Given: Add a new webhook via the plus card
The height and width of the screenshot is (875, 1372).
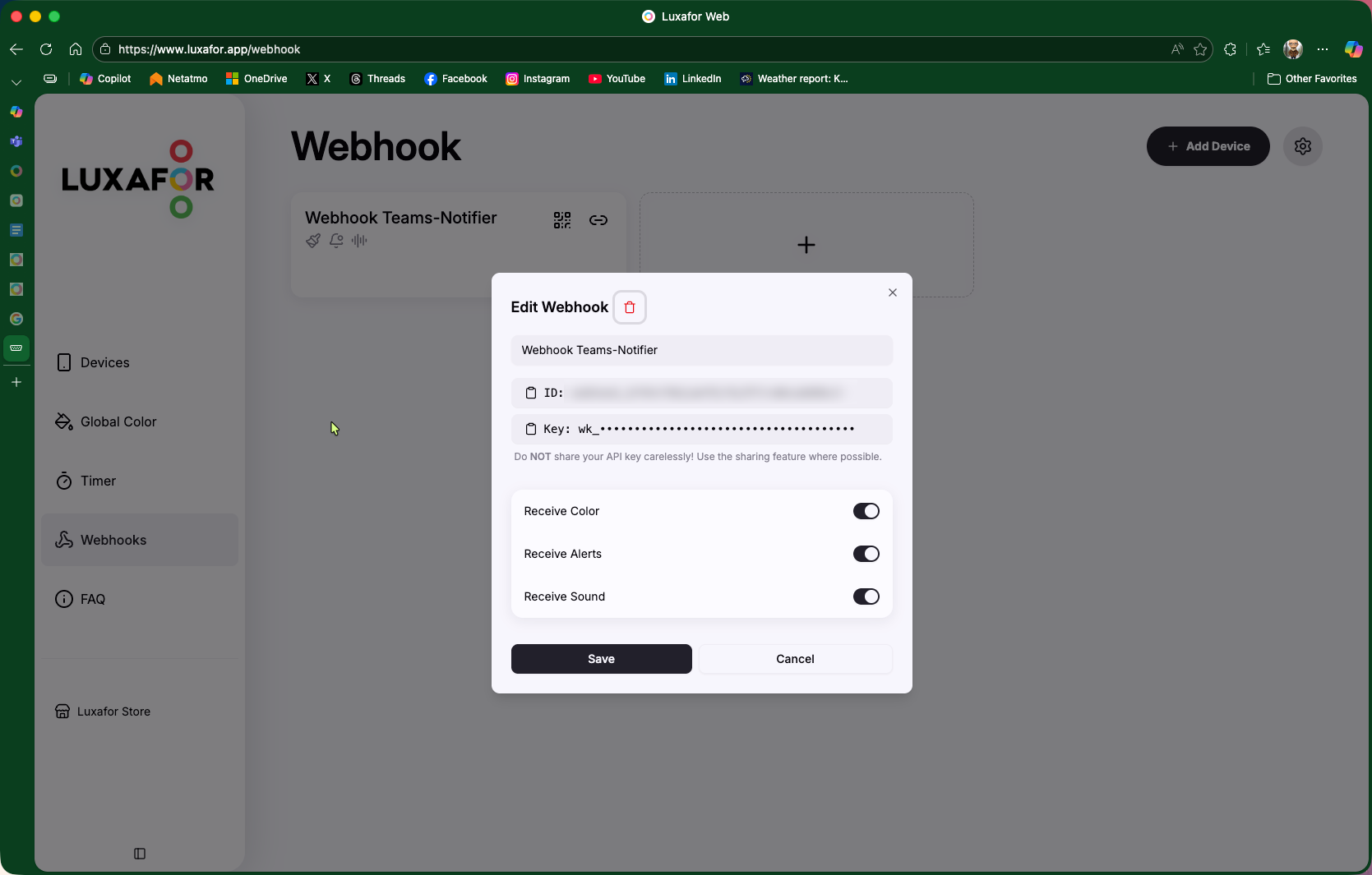Looking at the screenshot, I should click(806, 245).
